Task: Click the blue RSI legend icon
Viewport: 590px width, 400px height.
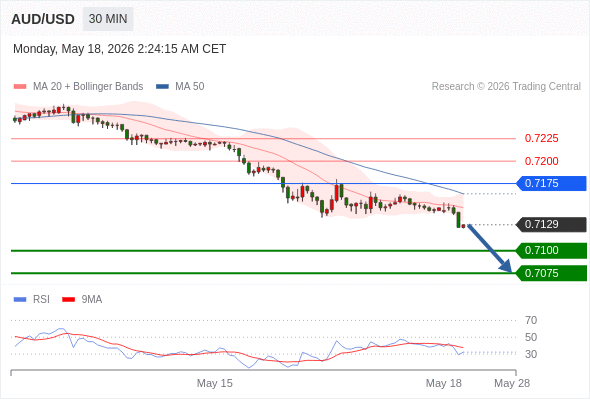Action: (x=20, y=300)
